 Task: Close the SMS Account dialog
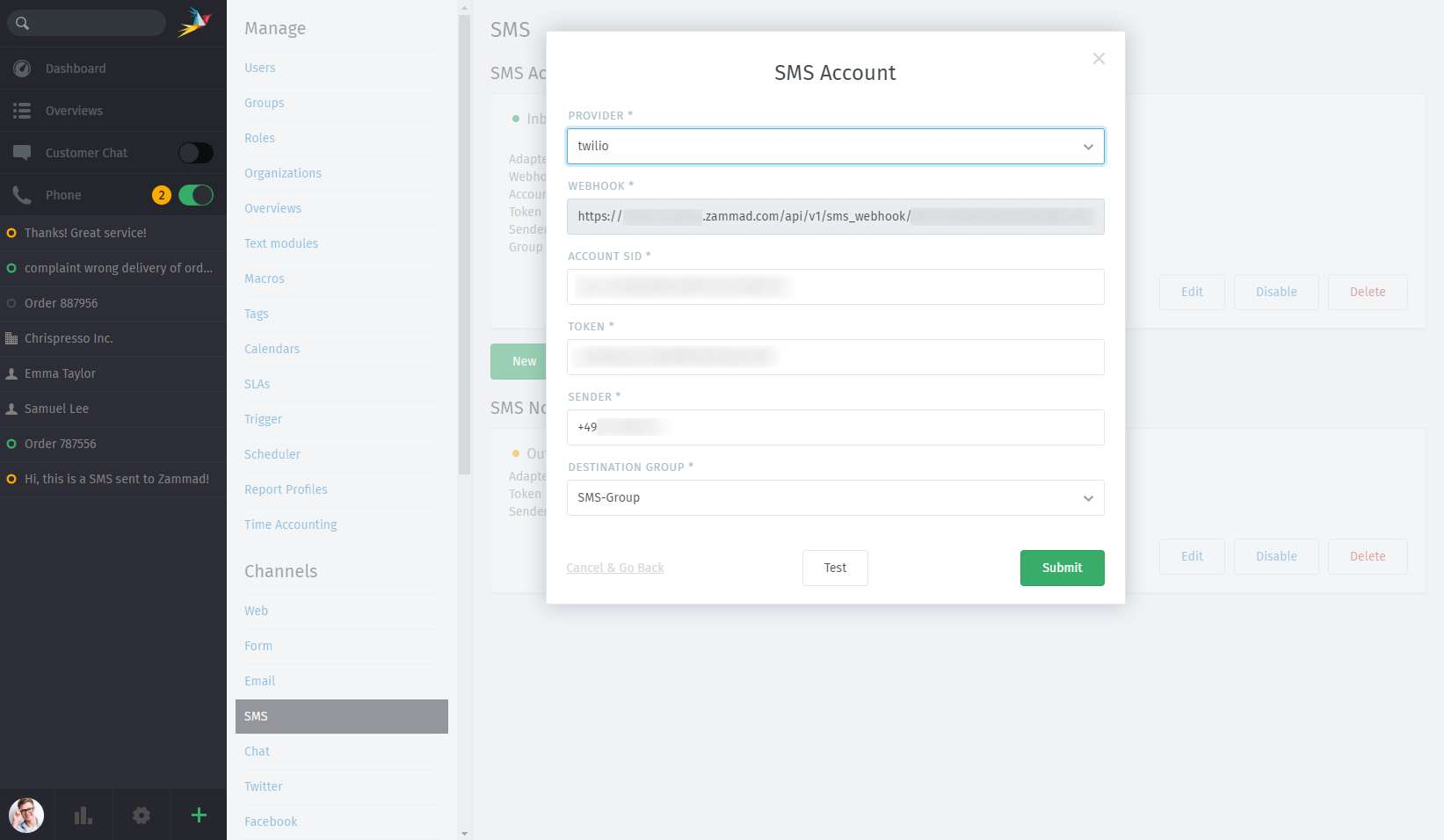click(x=1099, y=59)
